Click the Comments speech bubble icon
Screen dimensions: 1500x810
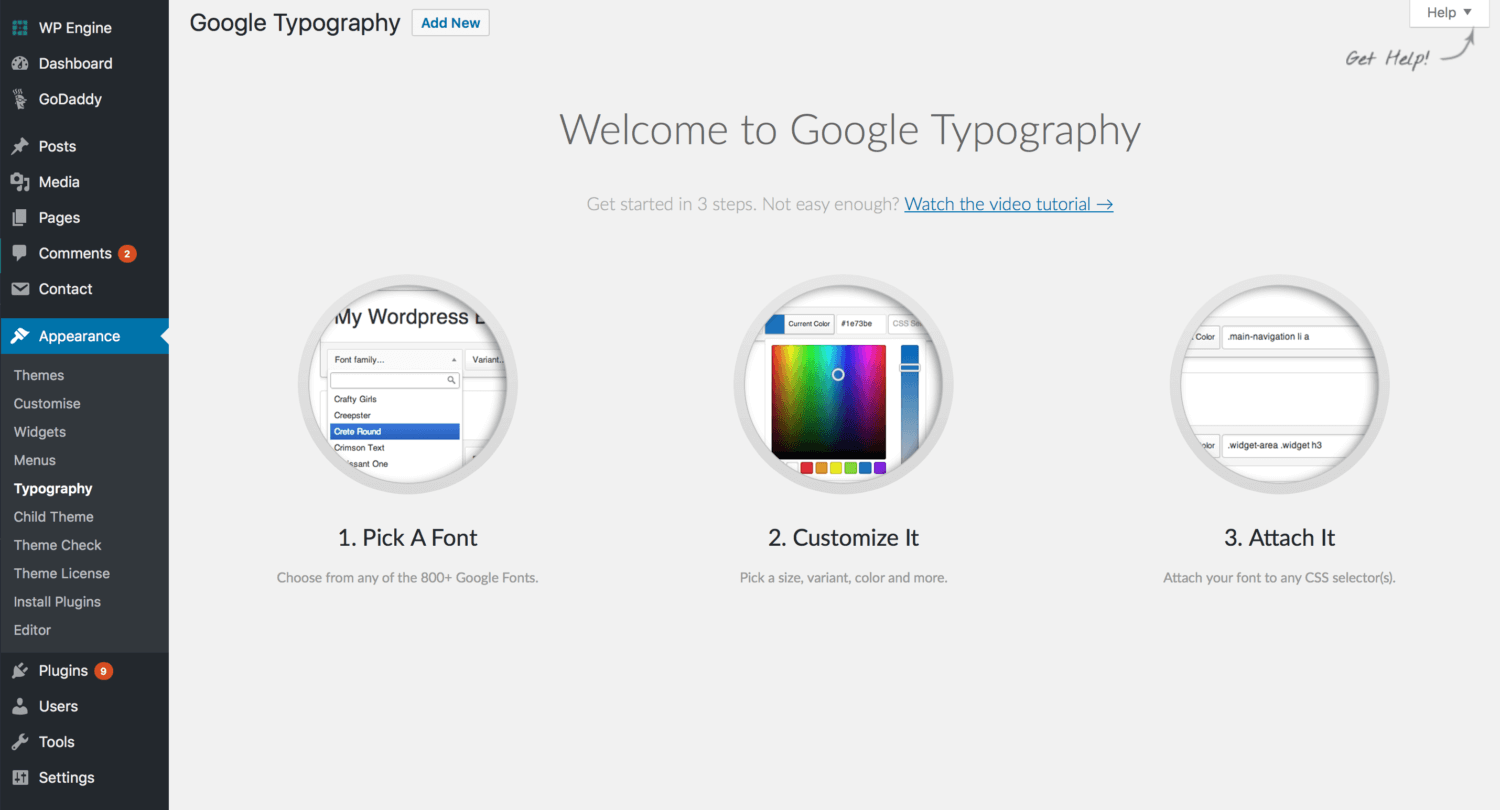pyautogui.click(x=20, y=254)
